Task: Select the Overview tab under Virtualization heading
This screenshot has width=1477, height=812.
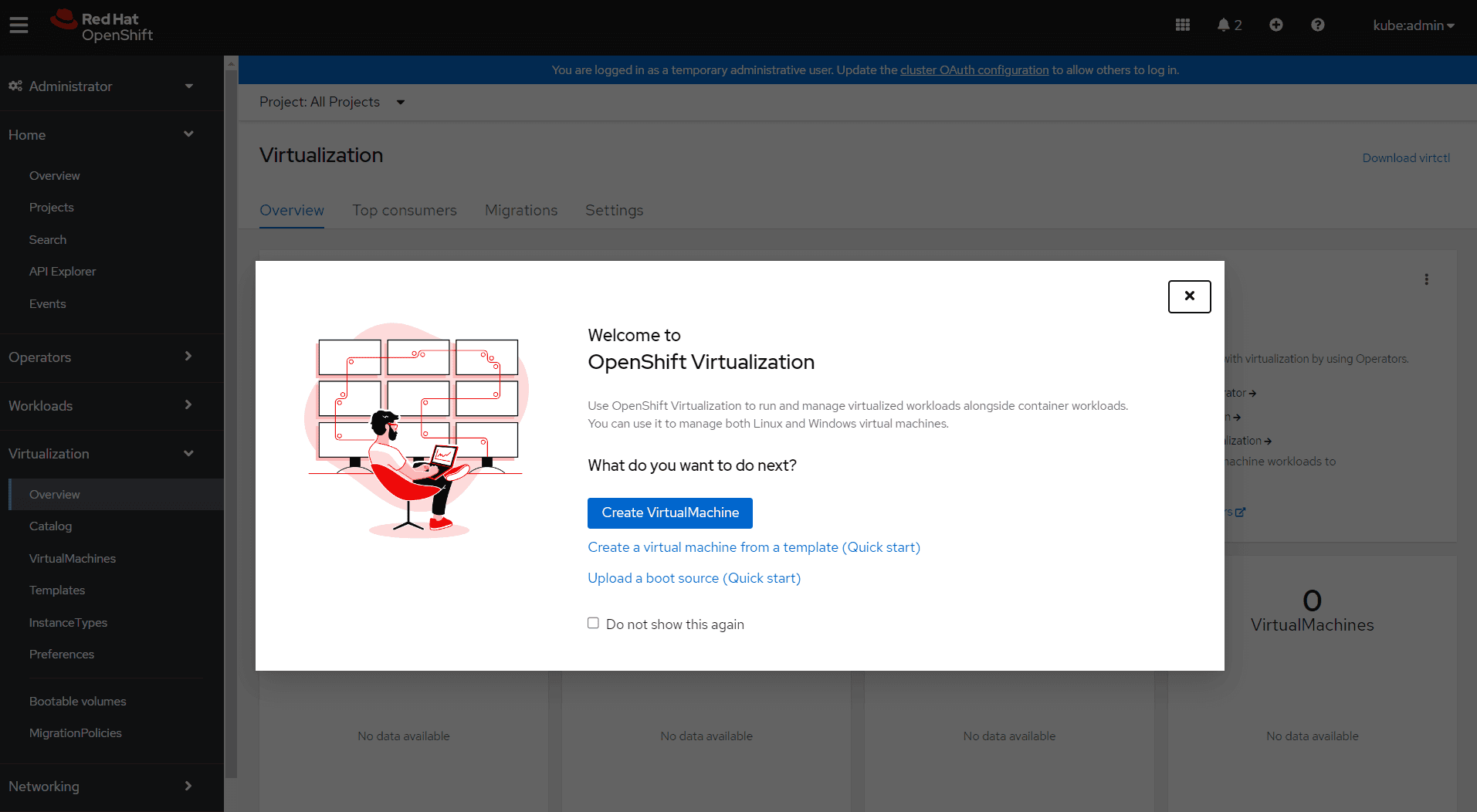Action: pos(292,210)
